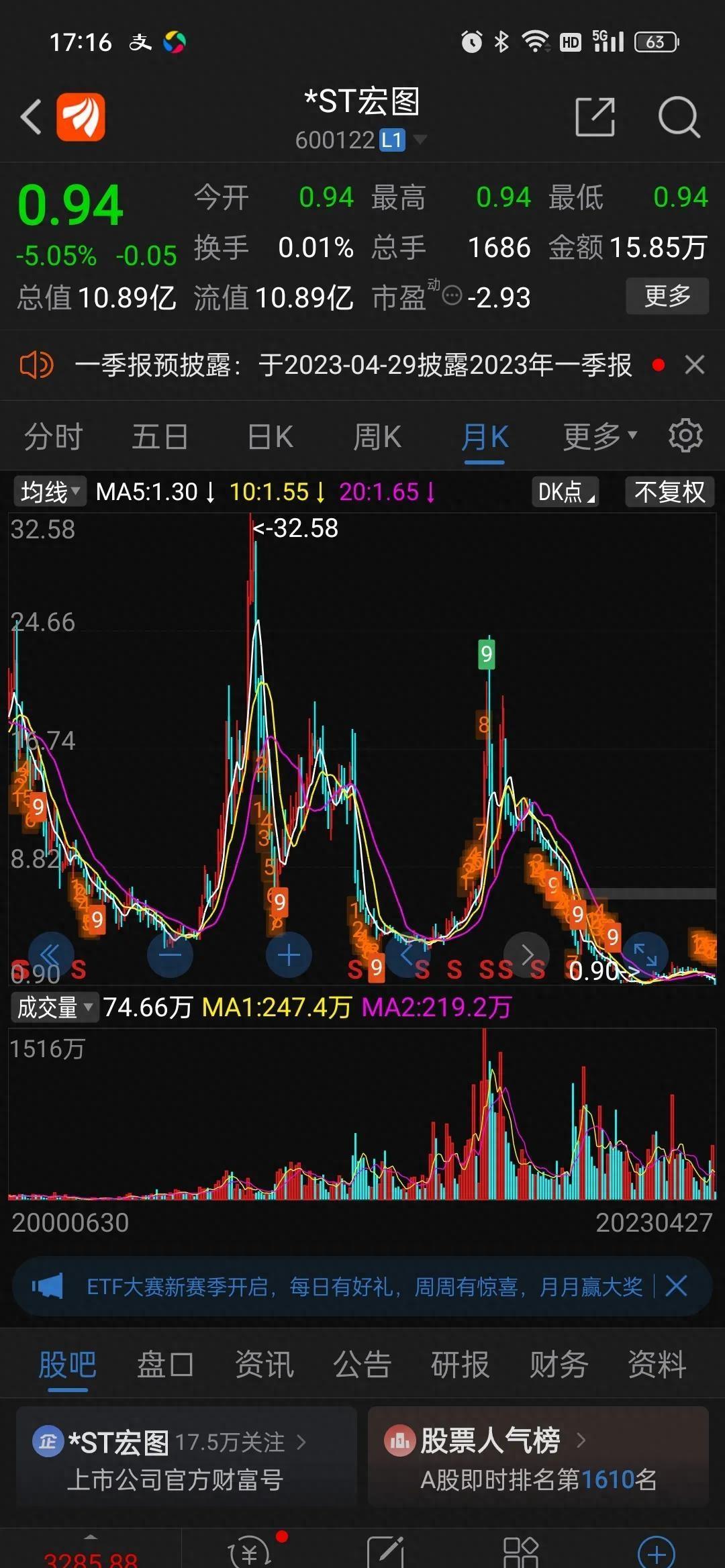725x1568 pixels.
Task: Open the 上市公司官方财富号 card
Action: tap(175, 1479)
